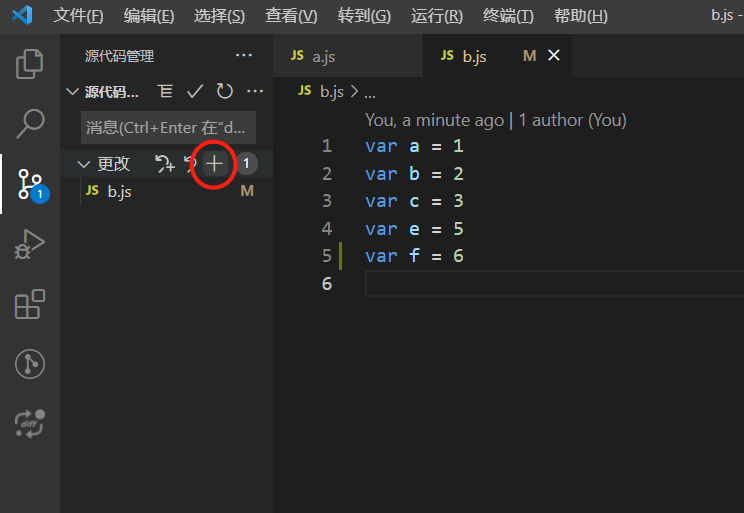Open the 编辑(E) menu
This screenshot has height=513, width=744.
(149, 16)
